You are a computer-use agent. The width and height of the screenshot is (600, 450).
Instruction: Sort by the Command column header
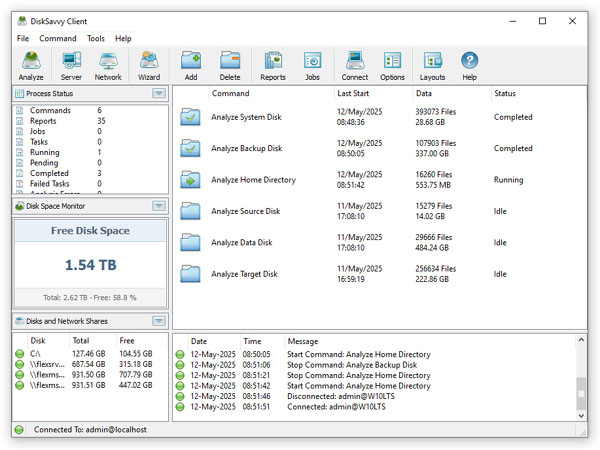tap(271, 94)
